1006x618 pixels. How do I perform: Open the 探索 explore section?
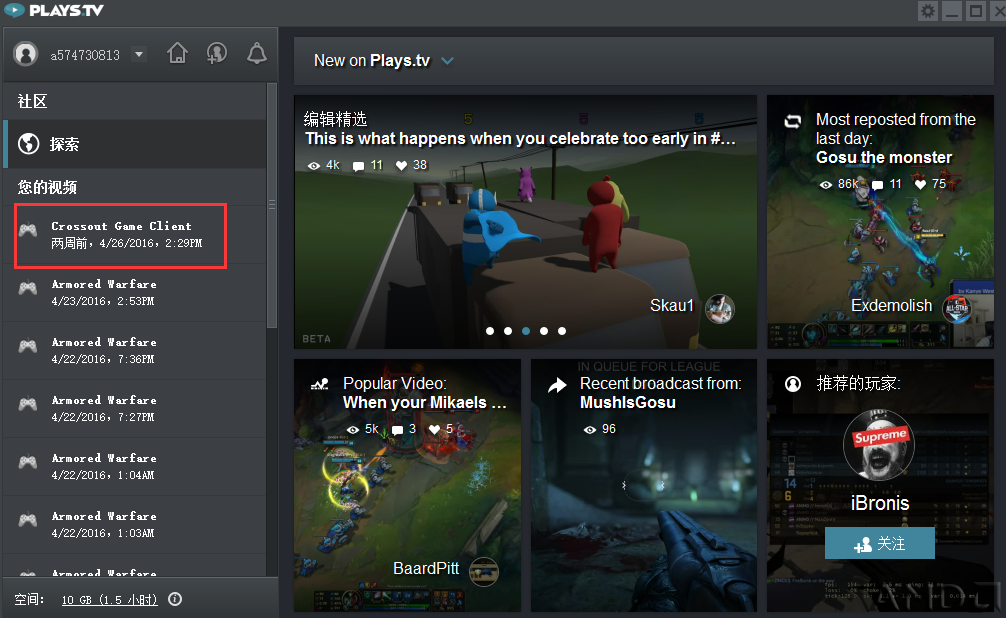(135, 144)
